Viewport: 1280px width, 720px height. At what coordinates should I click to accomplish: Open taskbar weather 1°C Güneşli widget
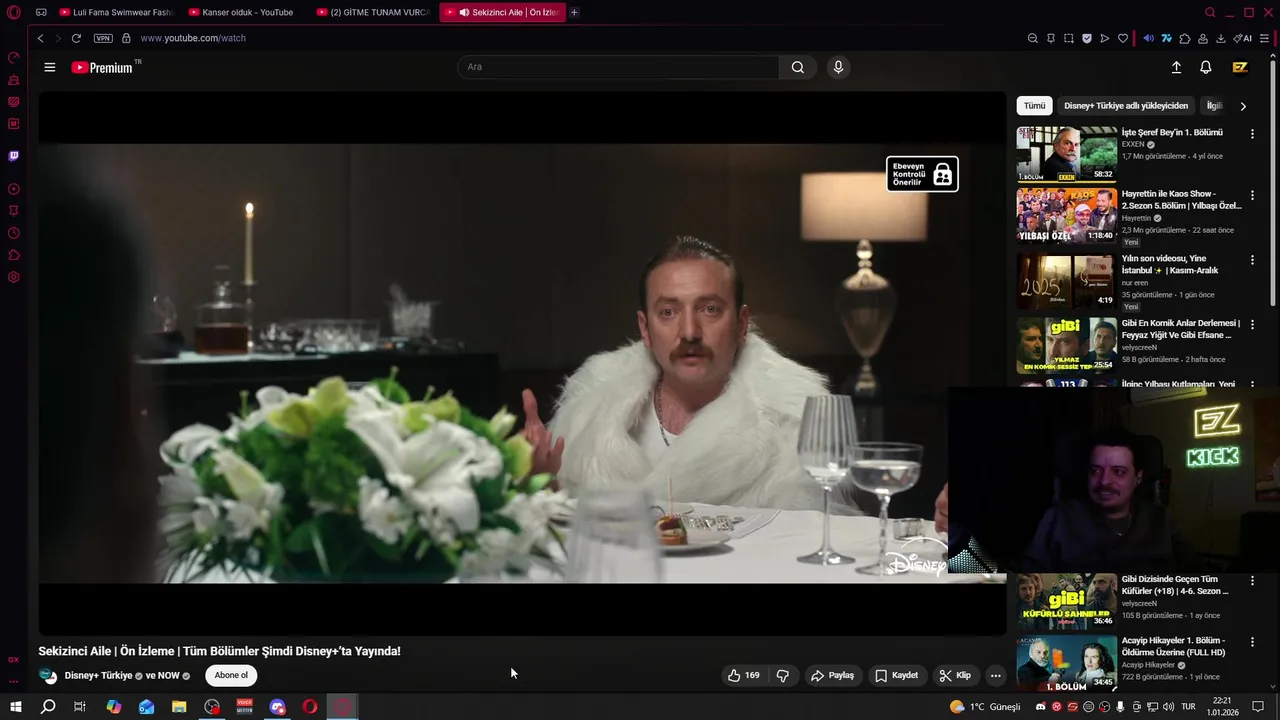click(985, 707)
